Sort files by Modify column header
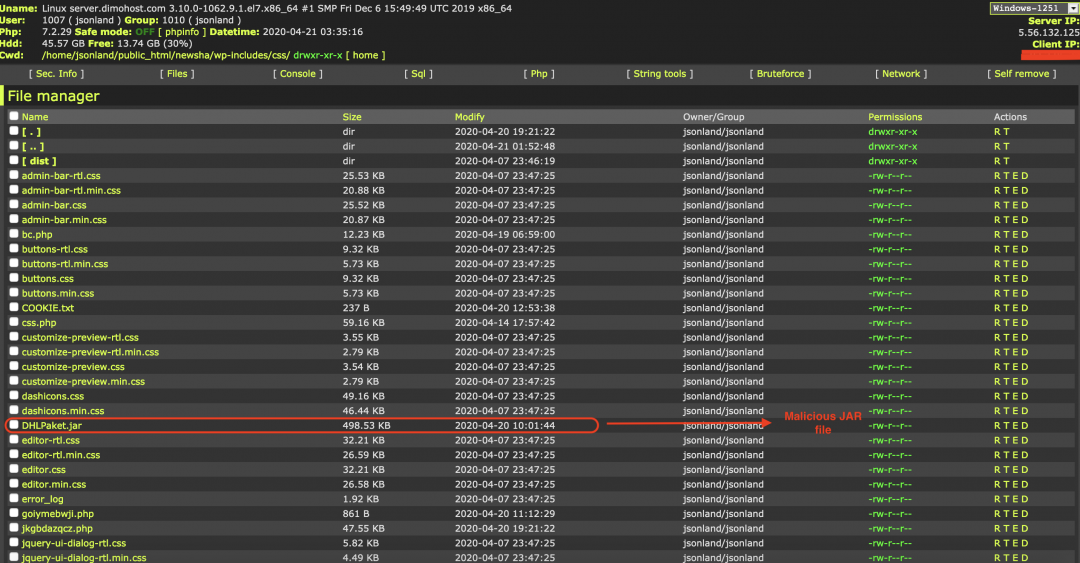 click(x=469, y=117)
